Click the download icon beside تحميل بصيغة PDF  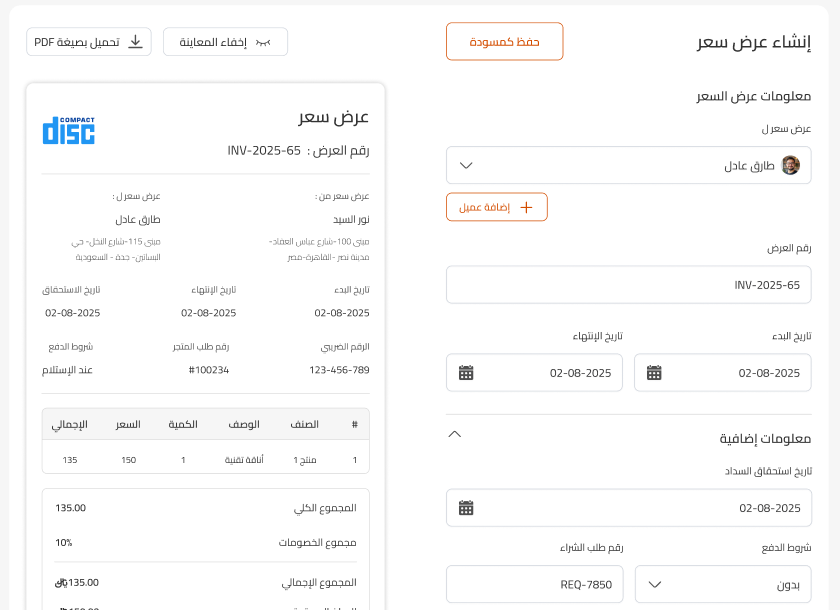[x=136, y=42]
